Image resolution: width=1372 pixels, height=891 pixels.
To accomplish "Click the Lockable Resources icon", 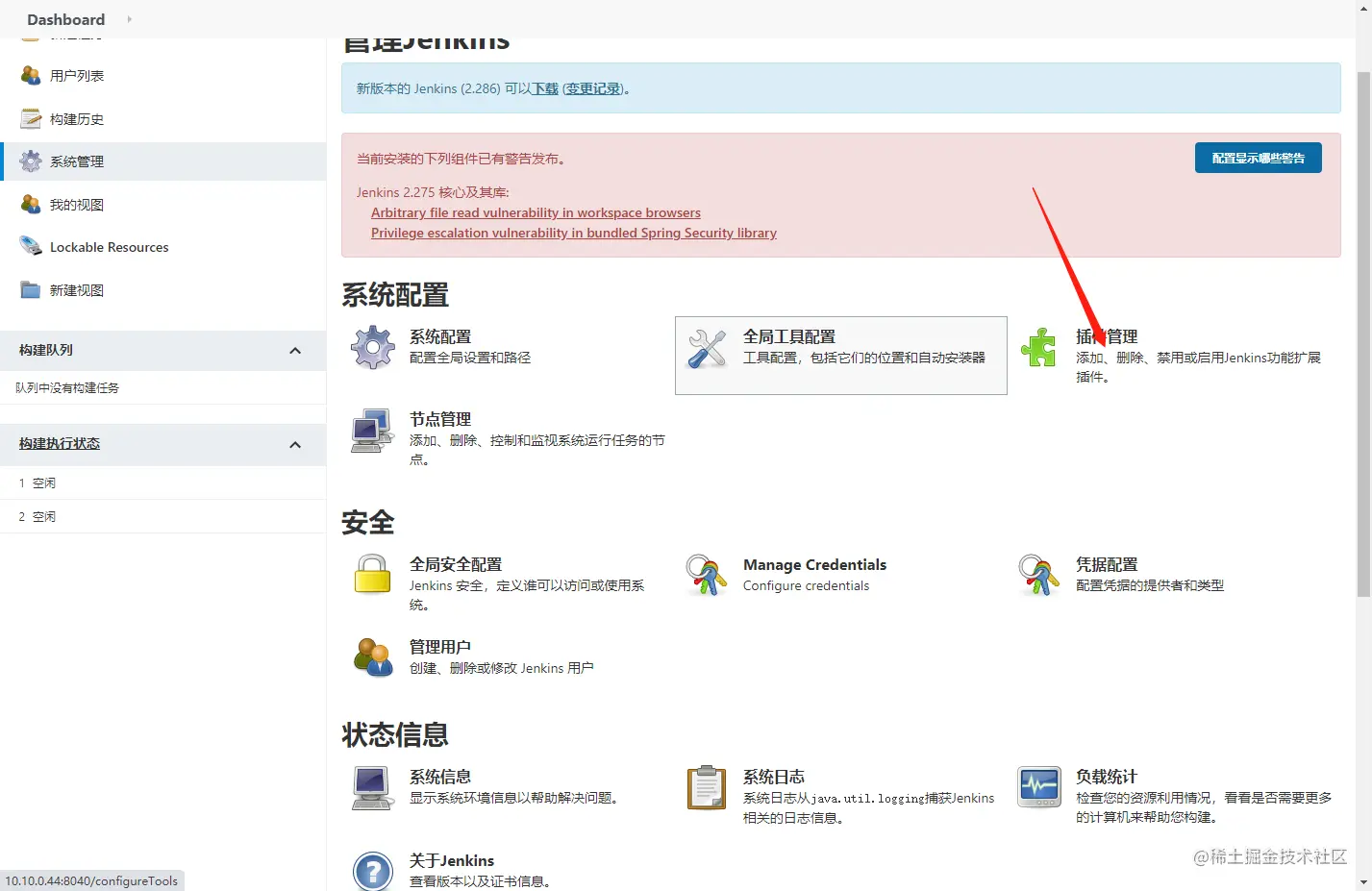I will [x=31, y=246].
